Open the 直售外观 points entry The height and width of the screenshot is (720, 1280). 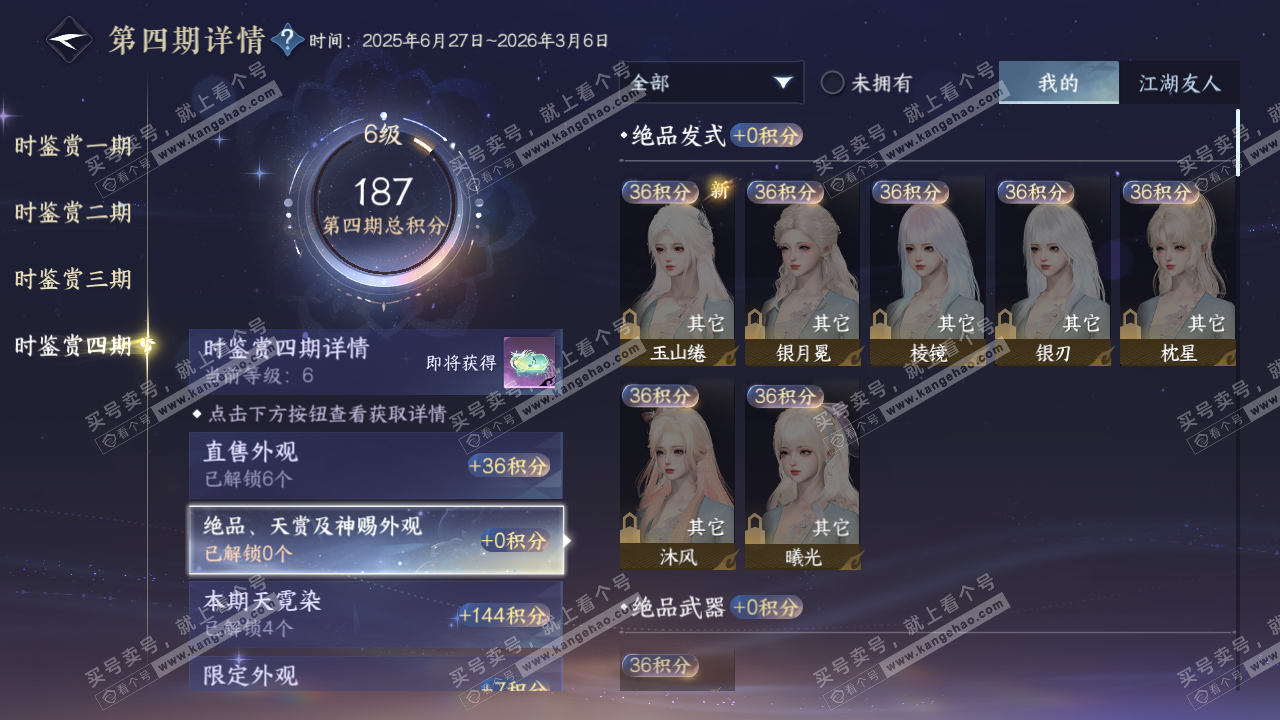click(x=376, y=465)
